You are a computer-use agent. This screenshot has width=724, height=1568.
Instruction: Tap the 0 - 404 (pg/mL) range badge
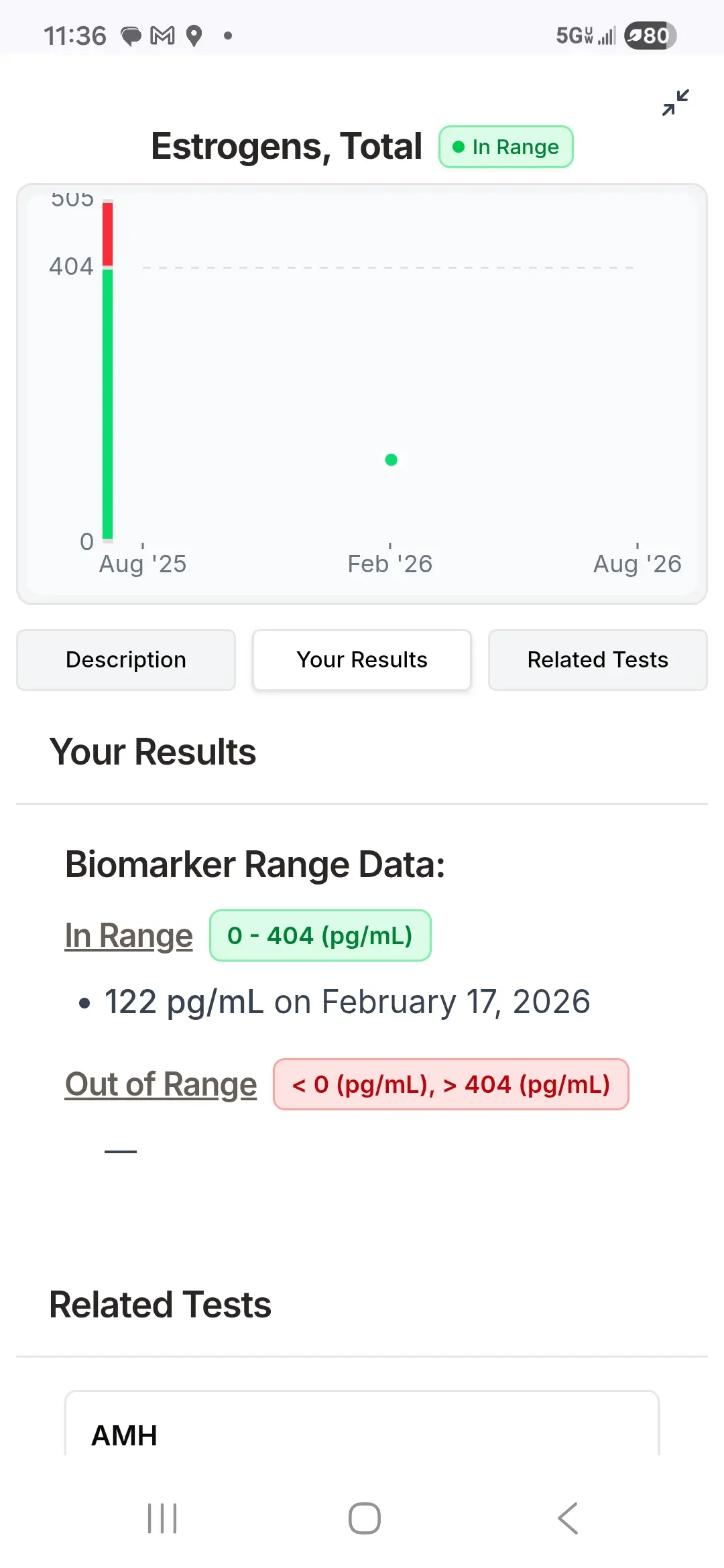[x=320, y=935]
